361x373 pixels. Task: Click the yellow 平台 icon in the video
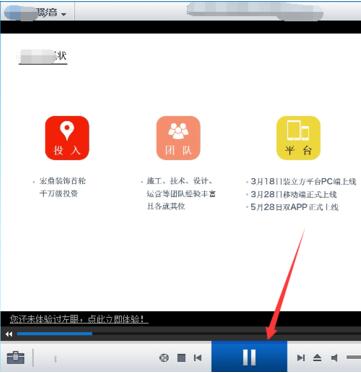(298, 138)
